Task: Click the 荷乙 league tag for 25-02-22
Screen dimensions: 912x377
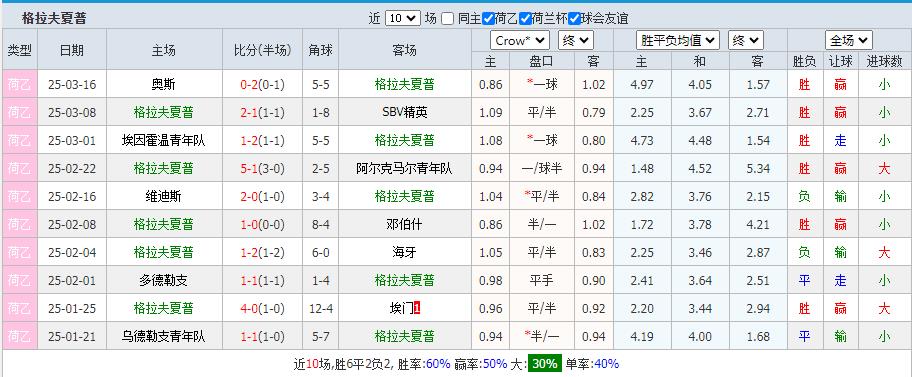Action: pyautogui.click(x=20, y=168)
